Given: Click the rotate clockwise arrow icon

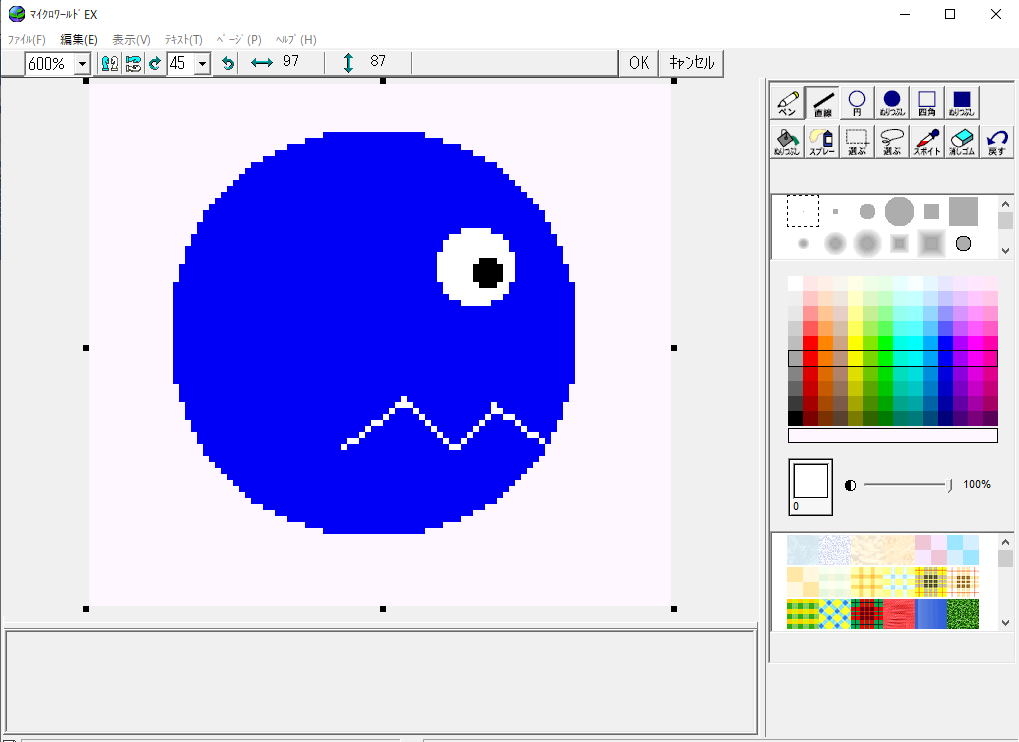Looking at the screenshot, I should point(155,63).
